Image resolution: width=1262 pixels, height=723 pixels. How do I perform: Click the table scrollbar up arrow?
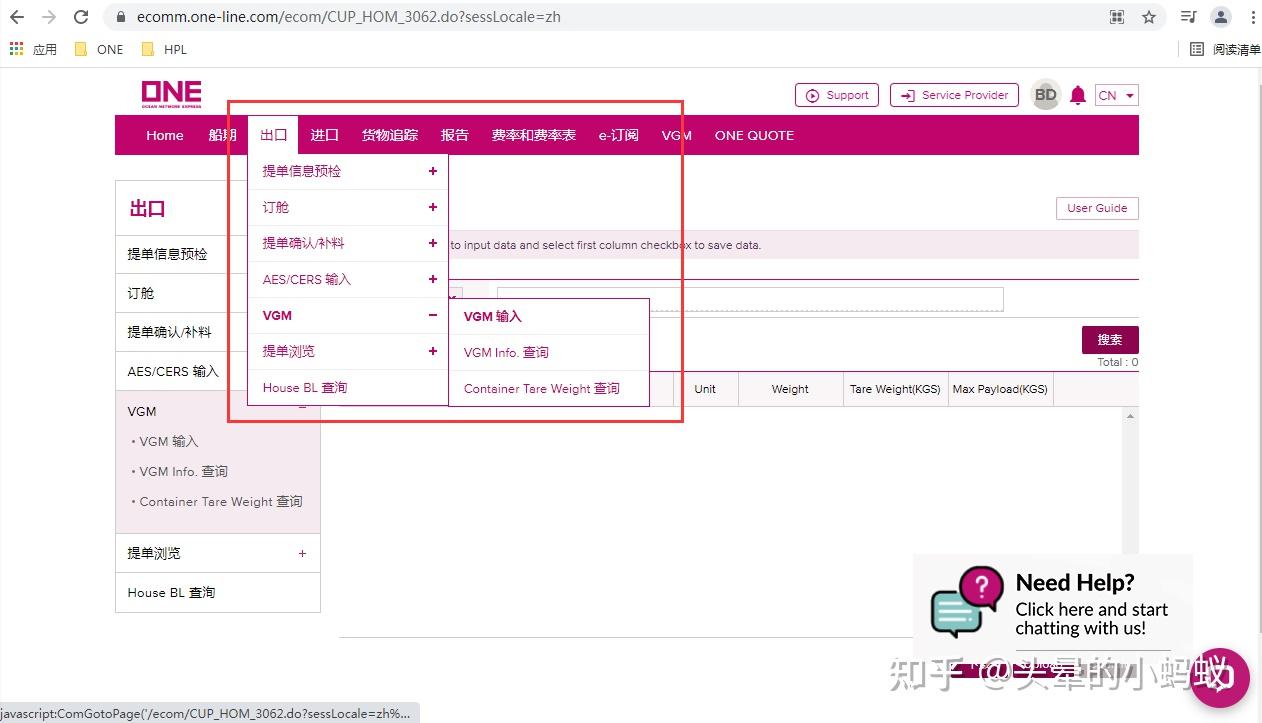click(1131, 415)
